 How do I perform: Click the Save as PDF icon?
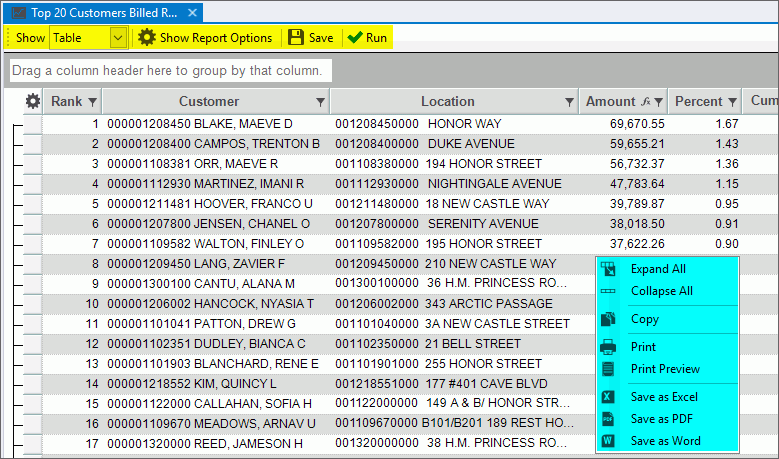[608, 419]
